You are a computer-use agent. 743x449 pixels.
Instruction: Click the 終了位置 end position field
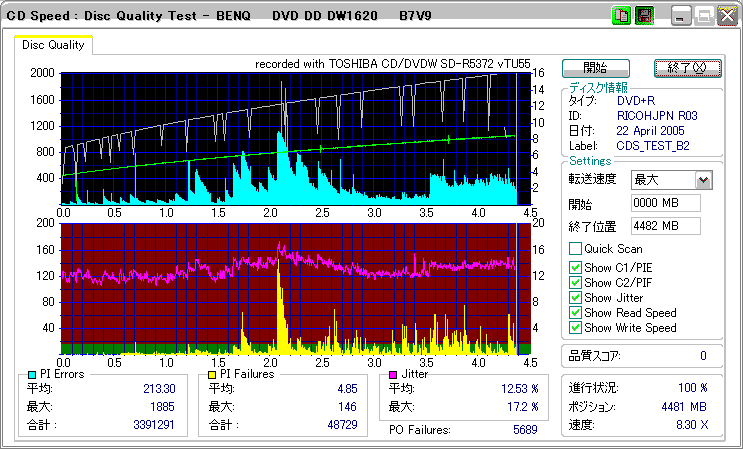click(x=665, y=225)
